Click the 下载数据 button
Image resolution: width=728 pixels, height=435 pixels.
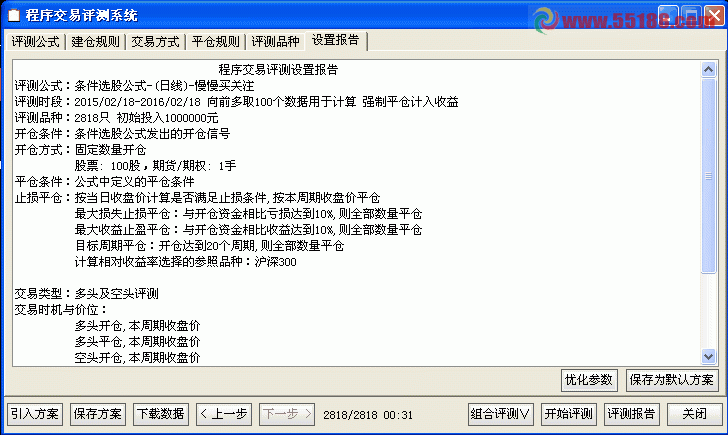pyautogui.click(x=161, y=414)
